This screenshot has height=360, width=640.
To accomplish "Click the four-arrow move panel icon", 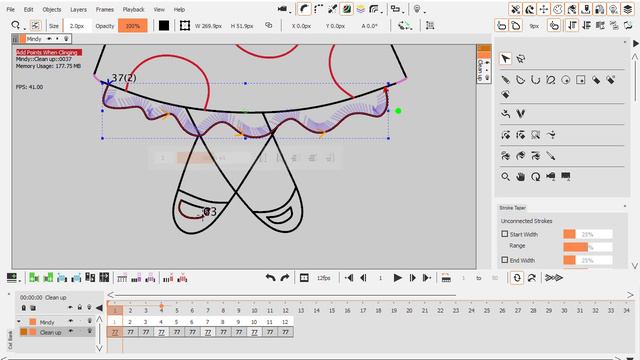I will coord(544,9).
